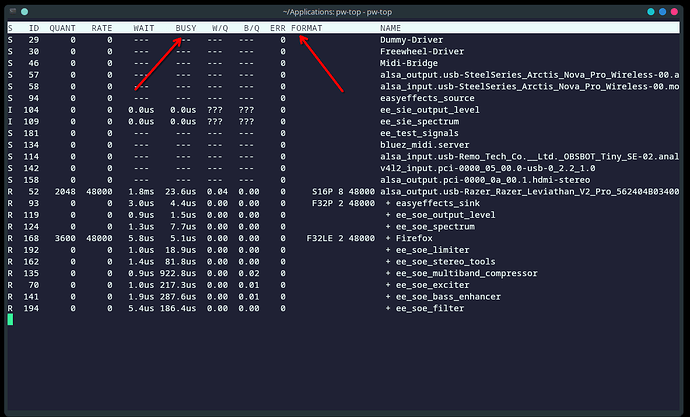Click the Razer Leviathan V2 Pro alsa_output entry

pos(529,192)
